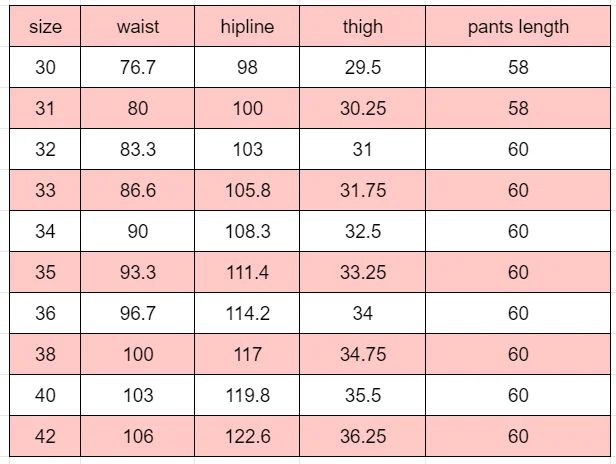The width and height of the screenshot is (616, 464).
Task: Select waist value 76.7
Action: [x=138, y=68]
